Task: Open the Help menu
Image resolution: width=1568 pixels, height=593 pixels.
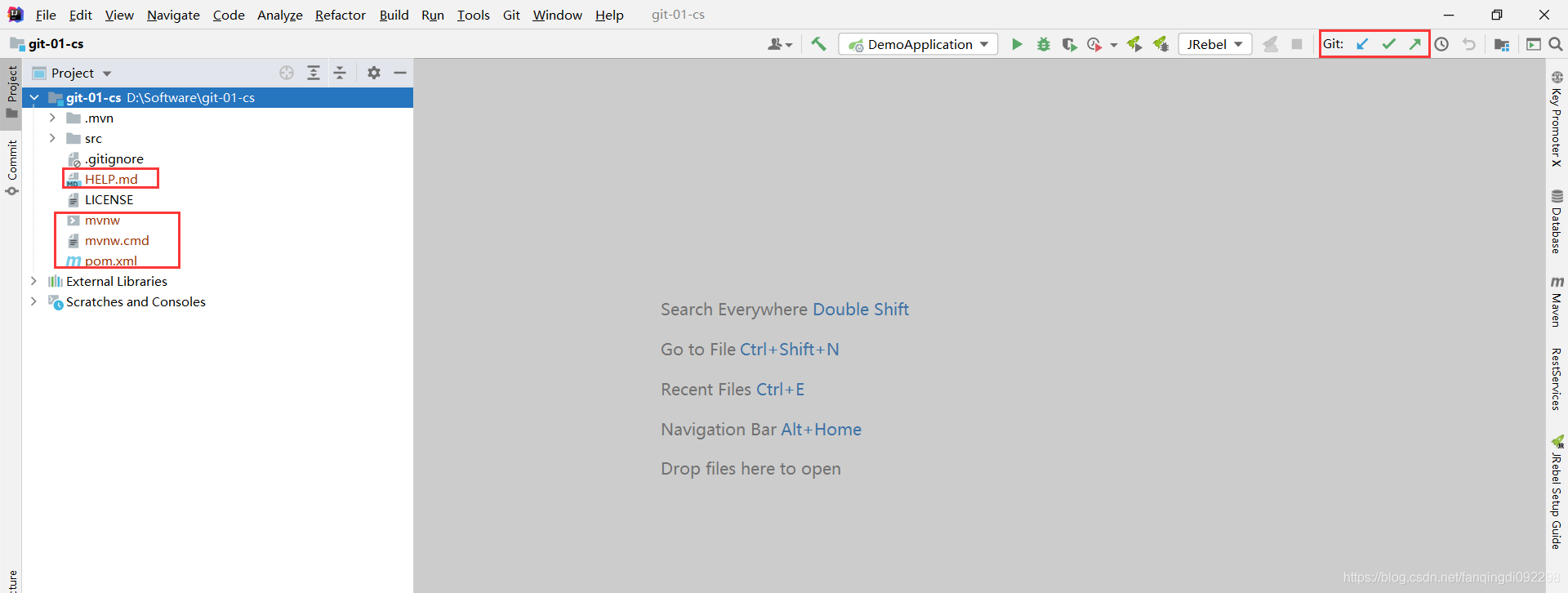Action: 609,15
